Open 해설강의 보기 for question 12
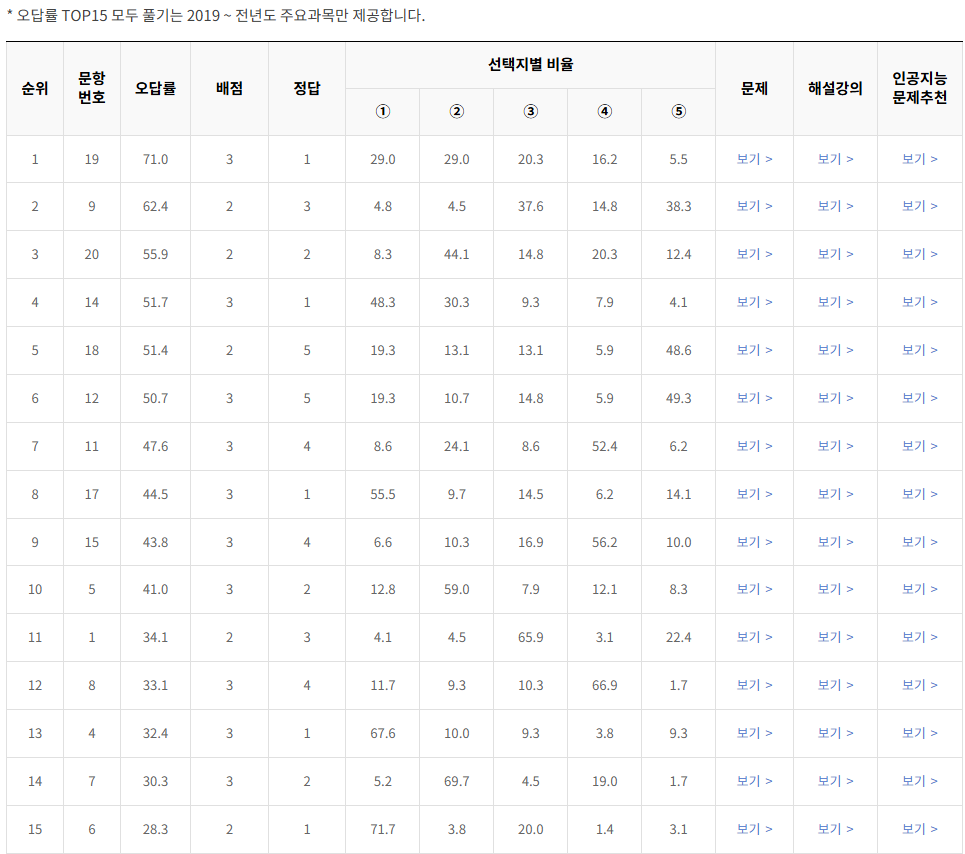The height and width of the screenshot is (854, 965). tap(835, 398)
